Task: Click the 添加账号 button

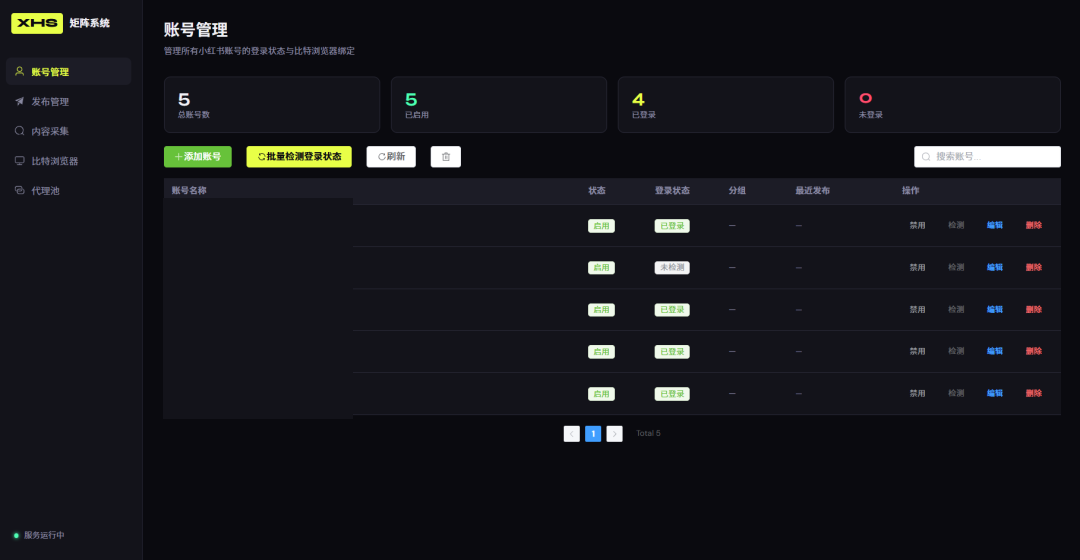Action: point(198,156)
